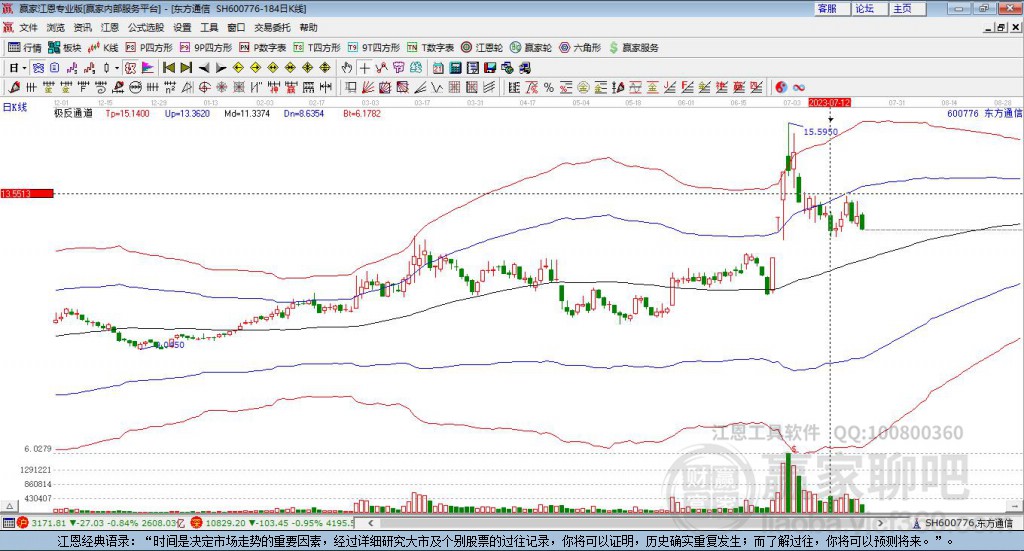Open the 江恩轮 Gann wheel
Image resolution: width=1024 pixels, height=551 pixels.
(482, 48)
